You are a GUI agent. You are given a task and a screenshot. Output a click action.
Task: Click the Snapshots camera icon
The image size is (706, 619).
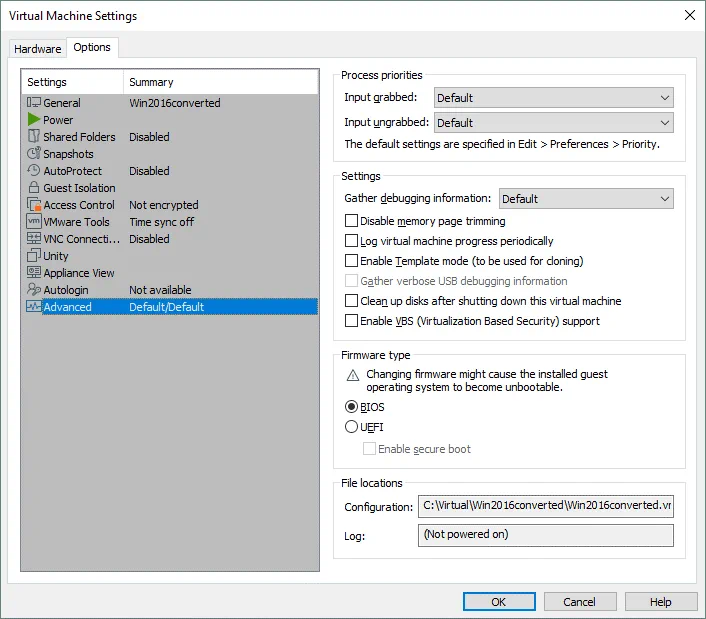pos(34,154)
